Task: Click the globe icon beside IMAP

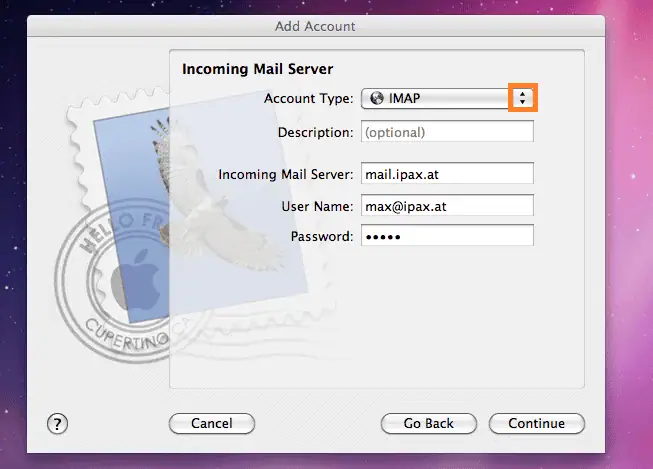Action: (375, 99)
